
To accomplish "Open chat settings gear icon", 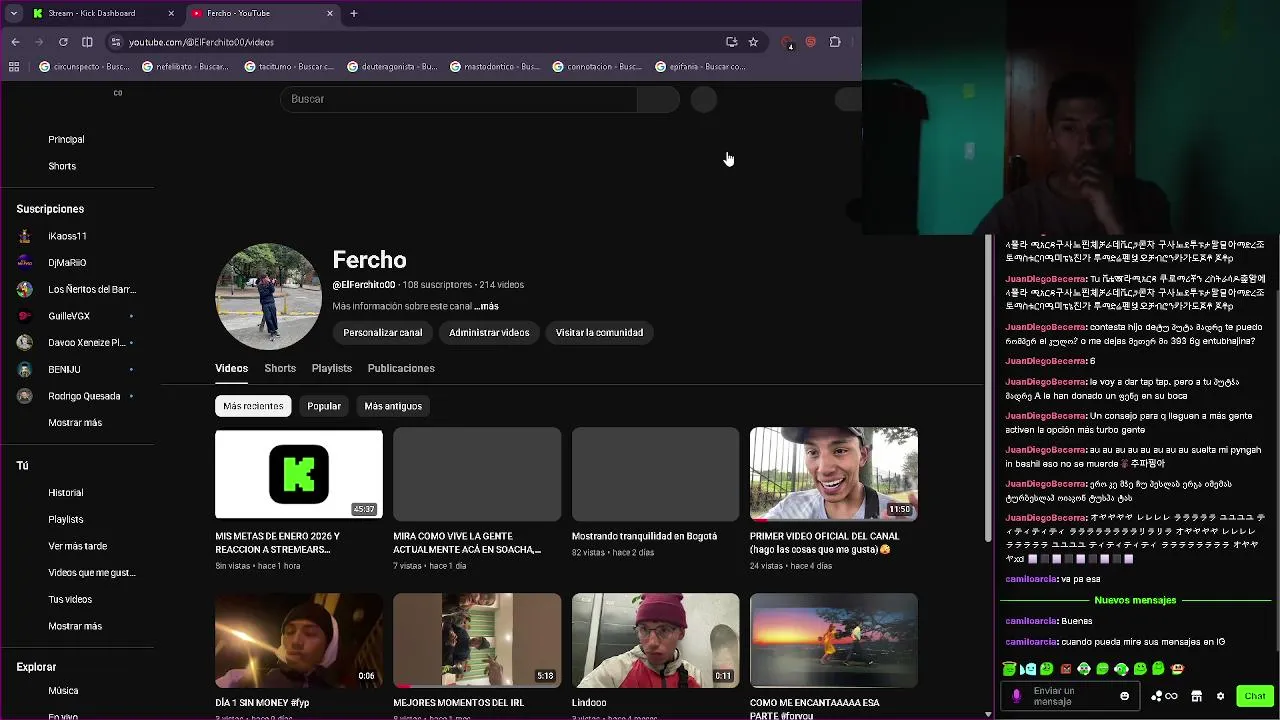I will click(1220, 696).
